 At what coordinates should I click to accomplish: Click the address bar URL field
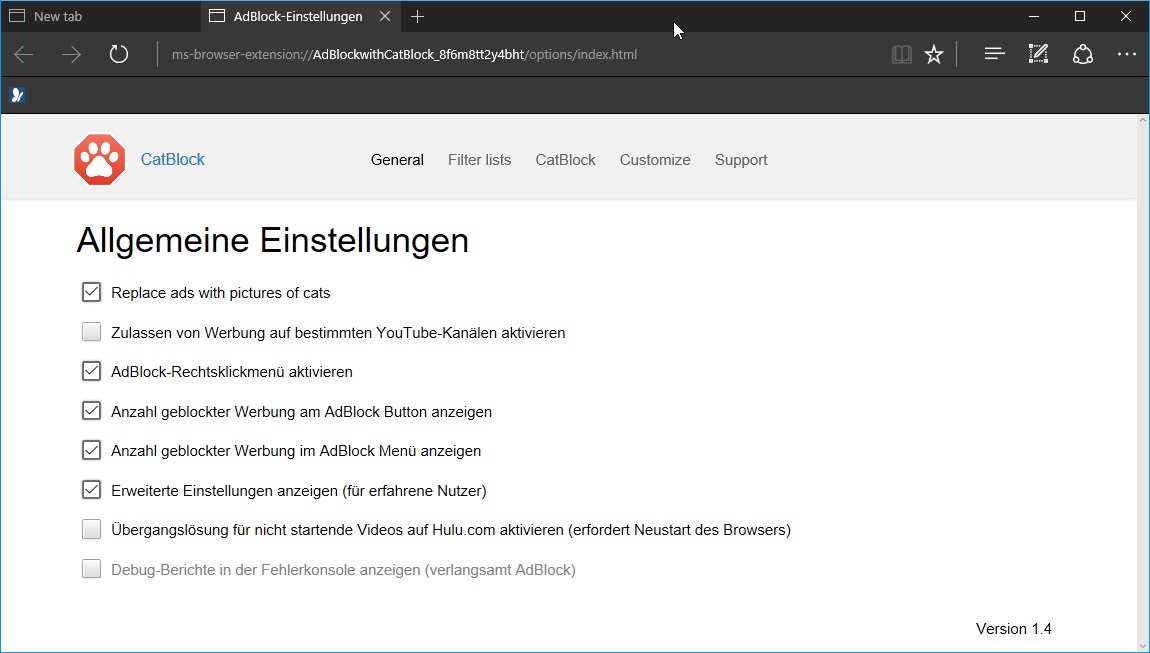pyautogui.click(x=521, y=54)
